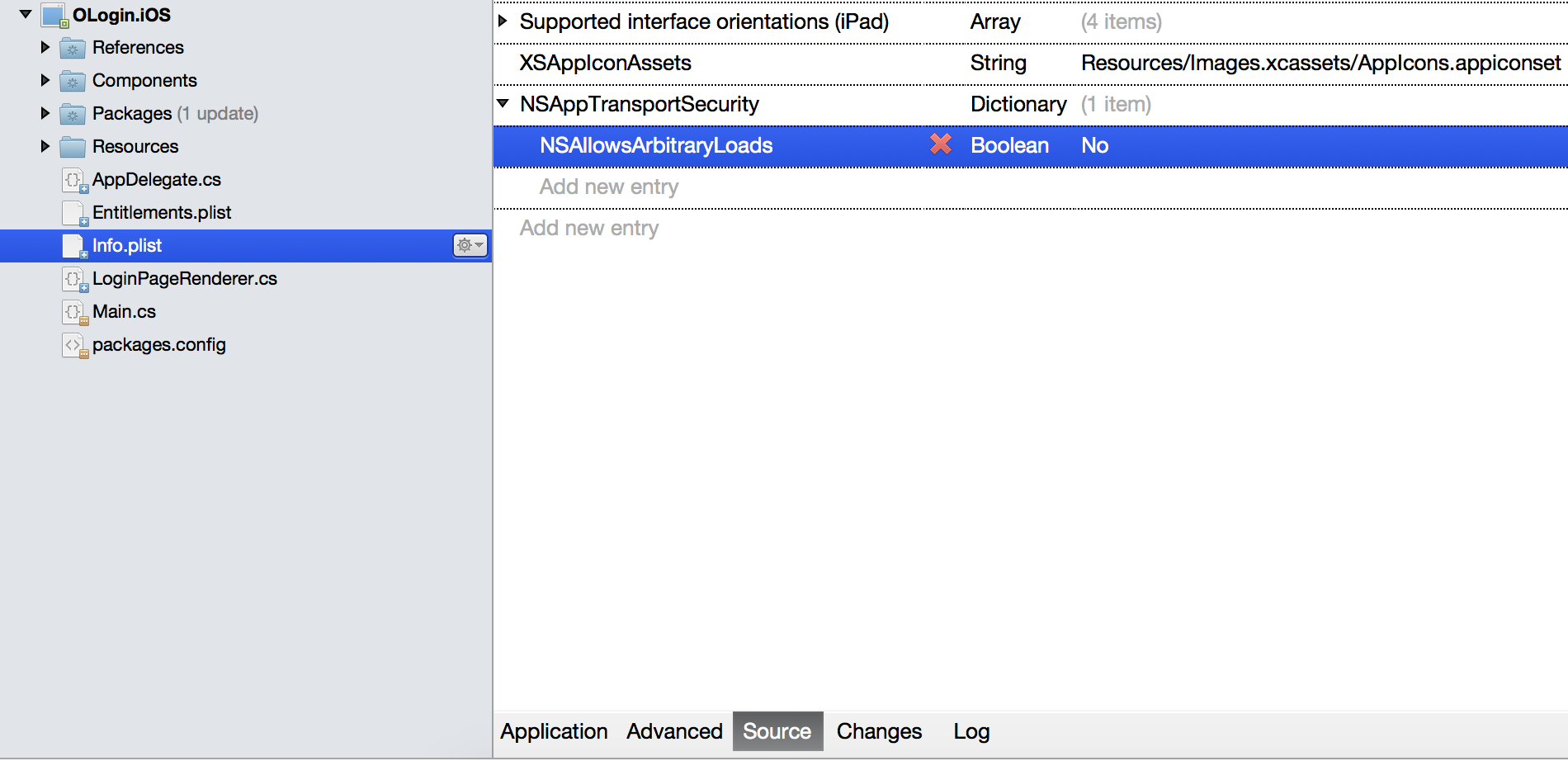Add new entry inside NSAppTransportSecurity
Viewport: 1568px width, 761px height.
pos(609,187)
